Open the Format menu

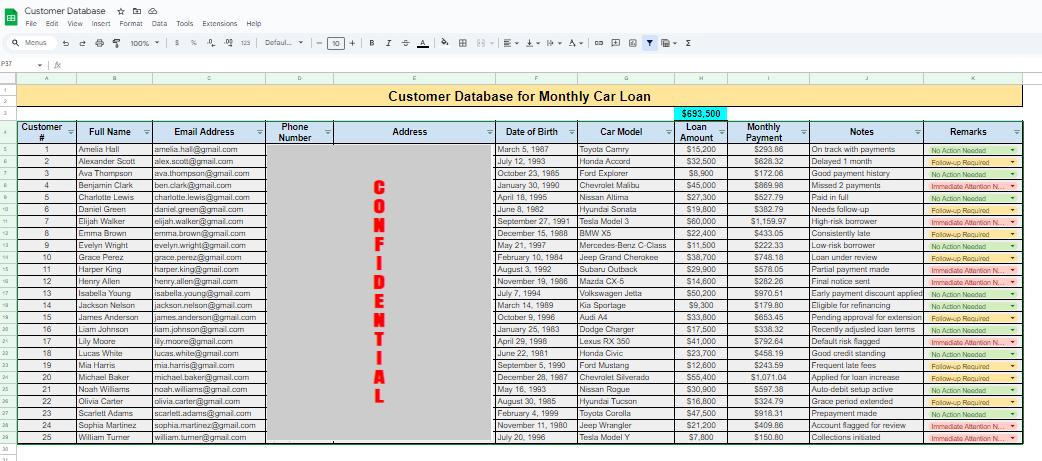[131, 23]
